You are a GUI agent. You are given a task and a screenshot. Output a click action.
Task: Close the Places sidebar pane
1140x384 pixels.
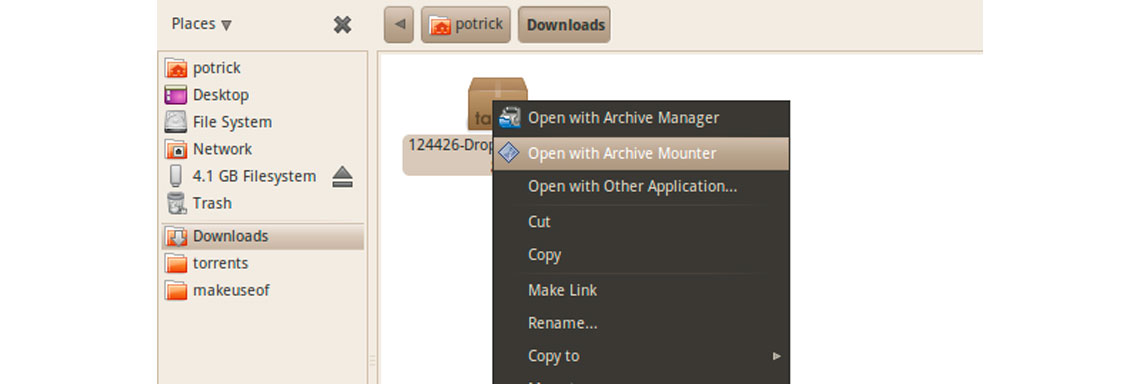(342, 25)
